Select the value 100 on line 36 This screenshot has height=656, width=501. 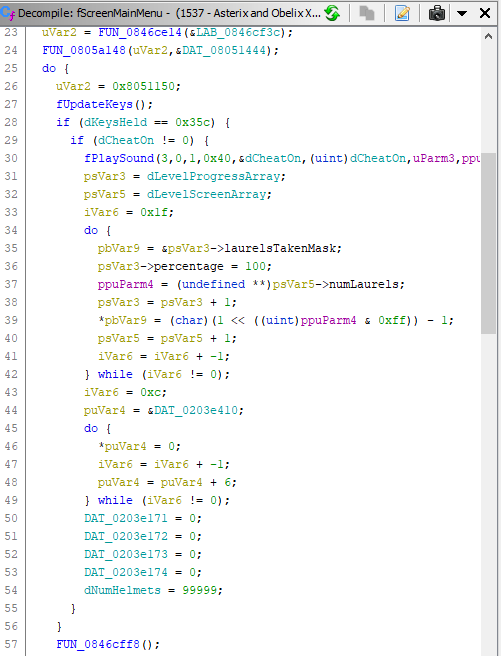coord(256,266)
